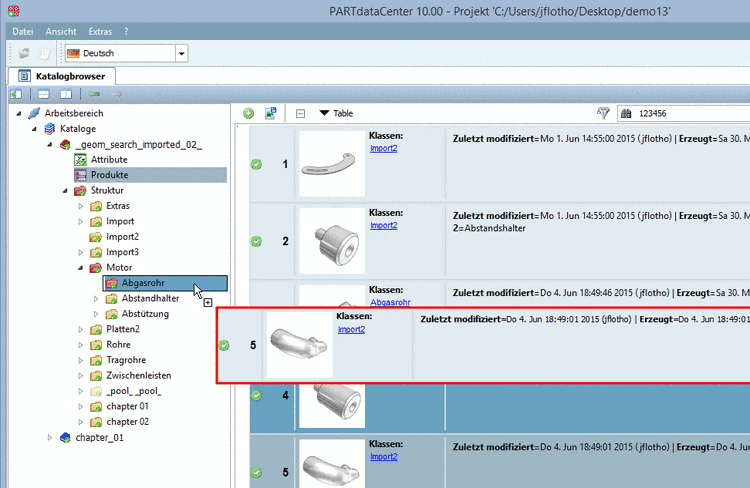This screenshot has width=750, height=488.
Task: Open the Import2 class link in row 2
Action: (x=384, y=225)
